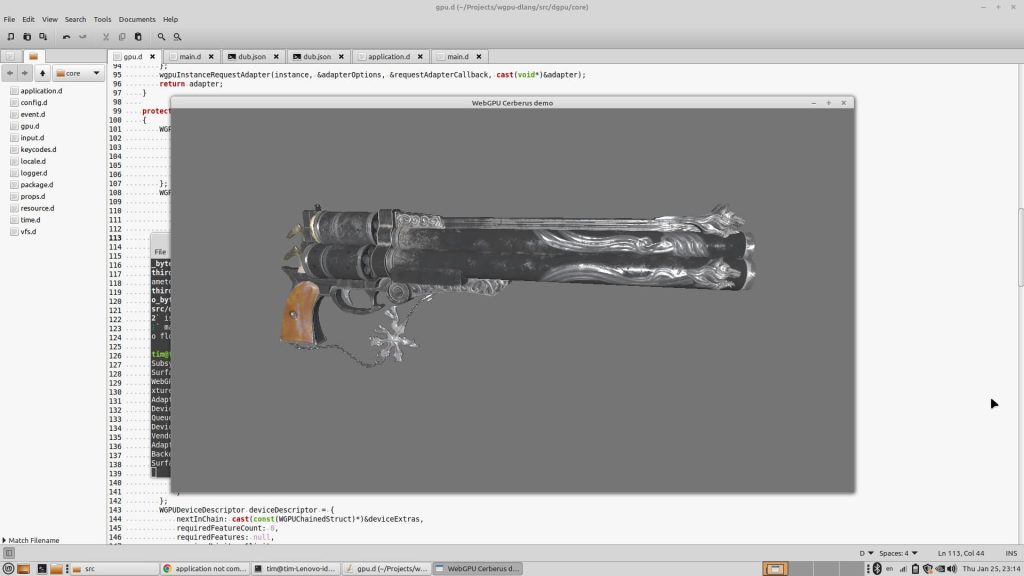Screen dimensions: 1024x576
Task: Redo the last undone edit
Action: point(83,37)
